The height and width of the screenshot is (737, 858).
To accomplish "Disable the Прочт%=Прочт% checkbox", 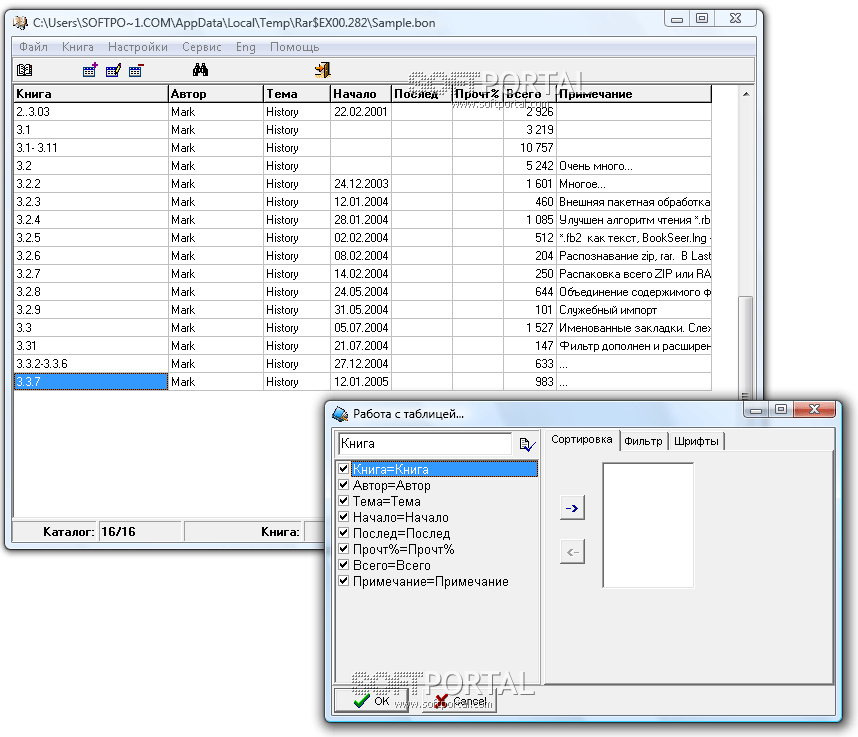I will tap(344, 549).
